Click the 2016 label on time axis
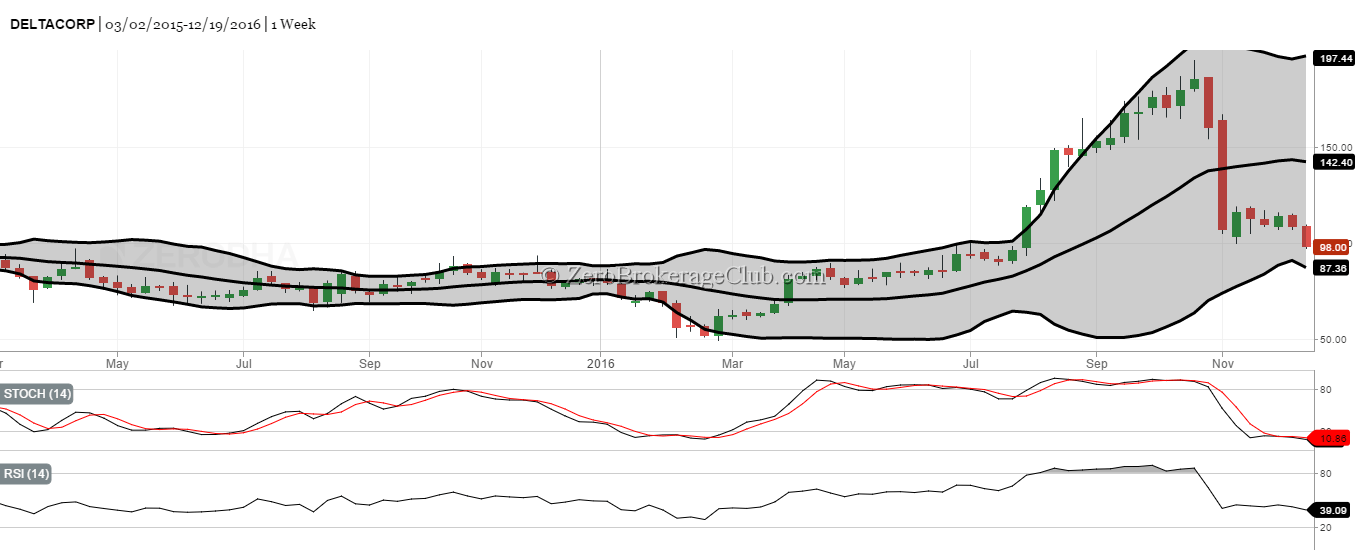The width and height of the screenshot is (1364, 550). click(x=600, y=362)
